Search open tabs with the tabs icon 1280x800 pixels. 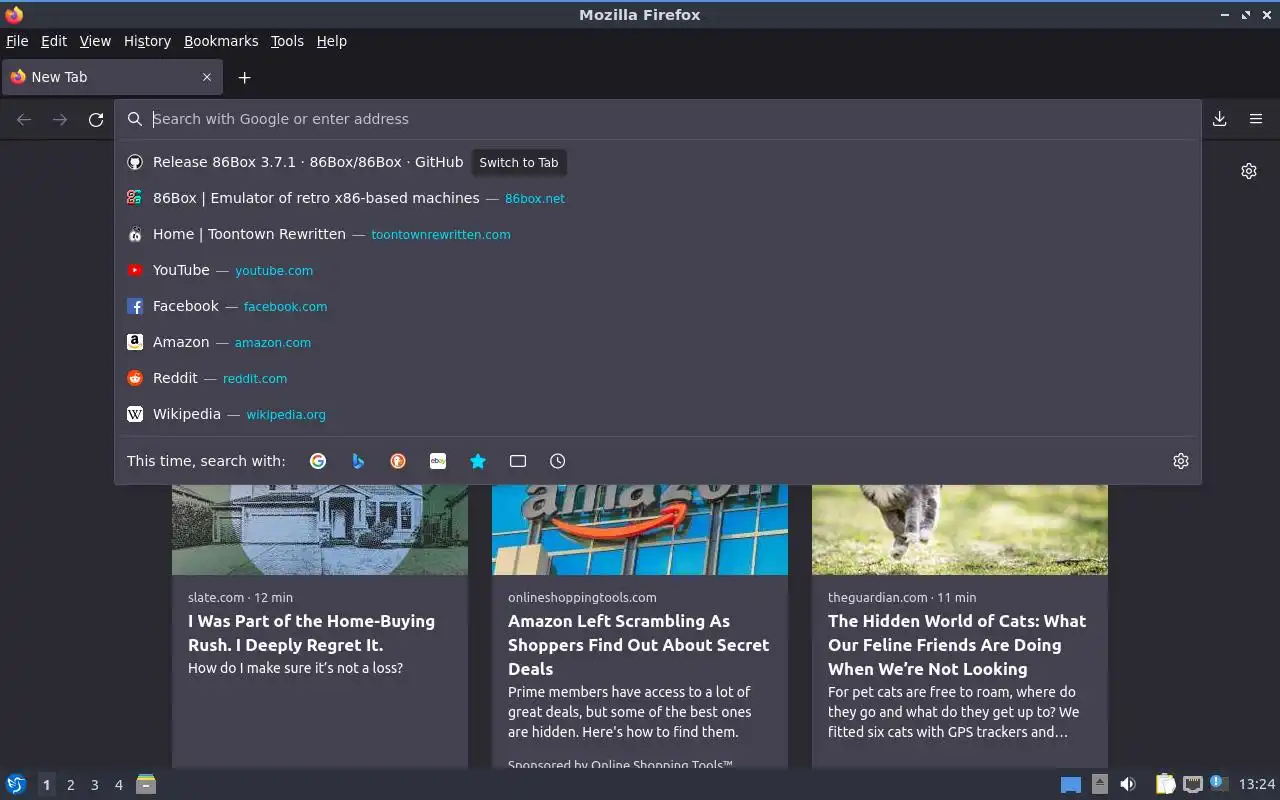[x=518, y=461]
